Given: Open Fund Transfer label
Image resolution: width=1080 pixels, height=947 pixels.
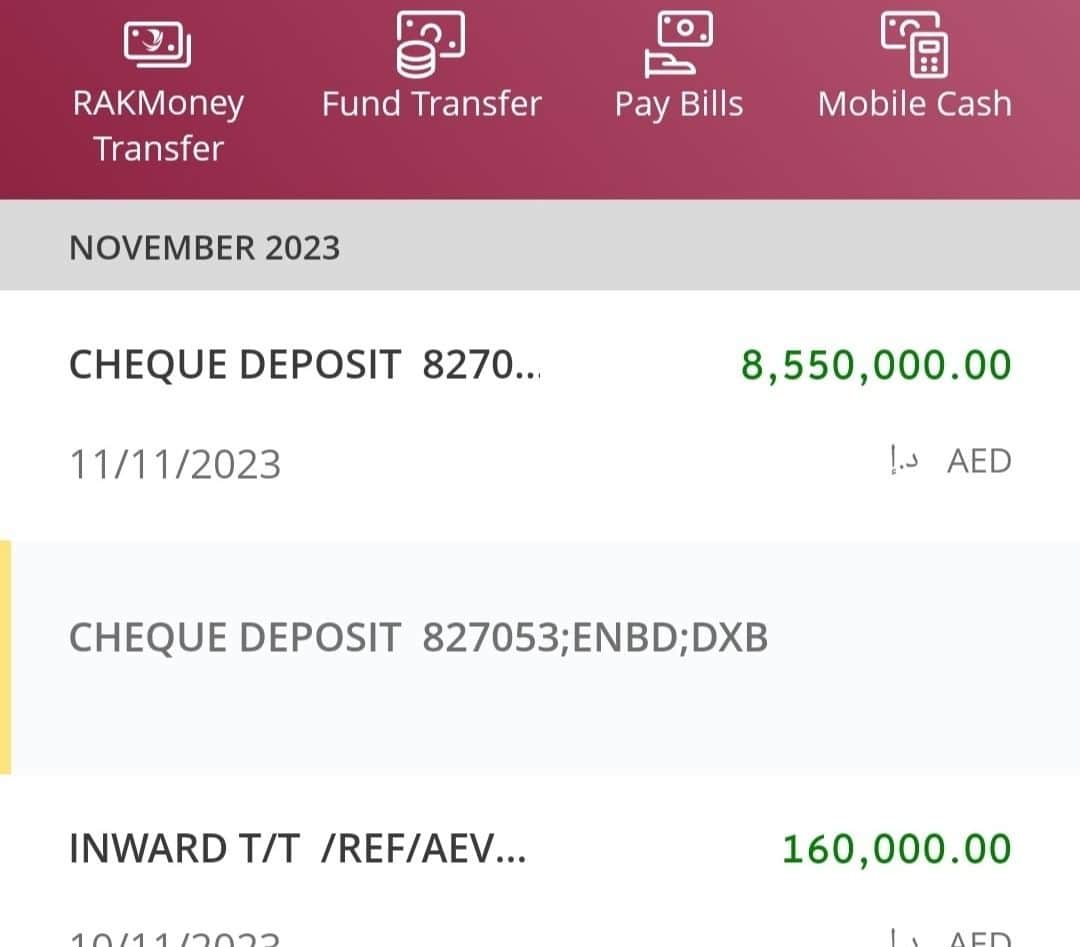Looking at the screenshot, I should pyautogui.click(x=432, y=104).
